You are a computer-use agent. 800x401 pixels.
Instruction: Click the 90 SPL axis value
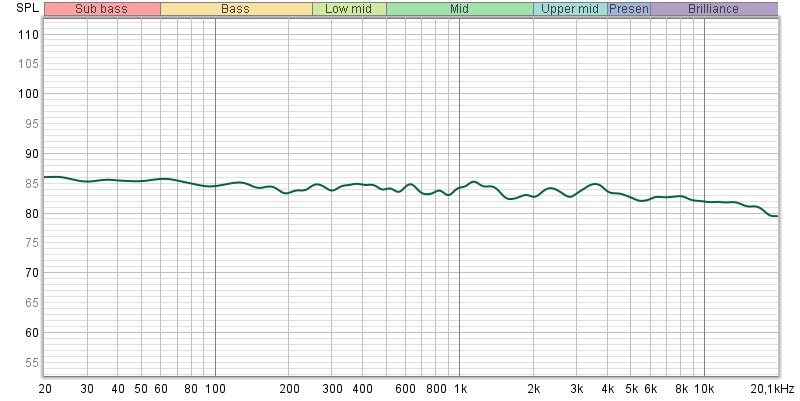coord(32,154)
